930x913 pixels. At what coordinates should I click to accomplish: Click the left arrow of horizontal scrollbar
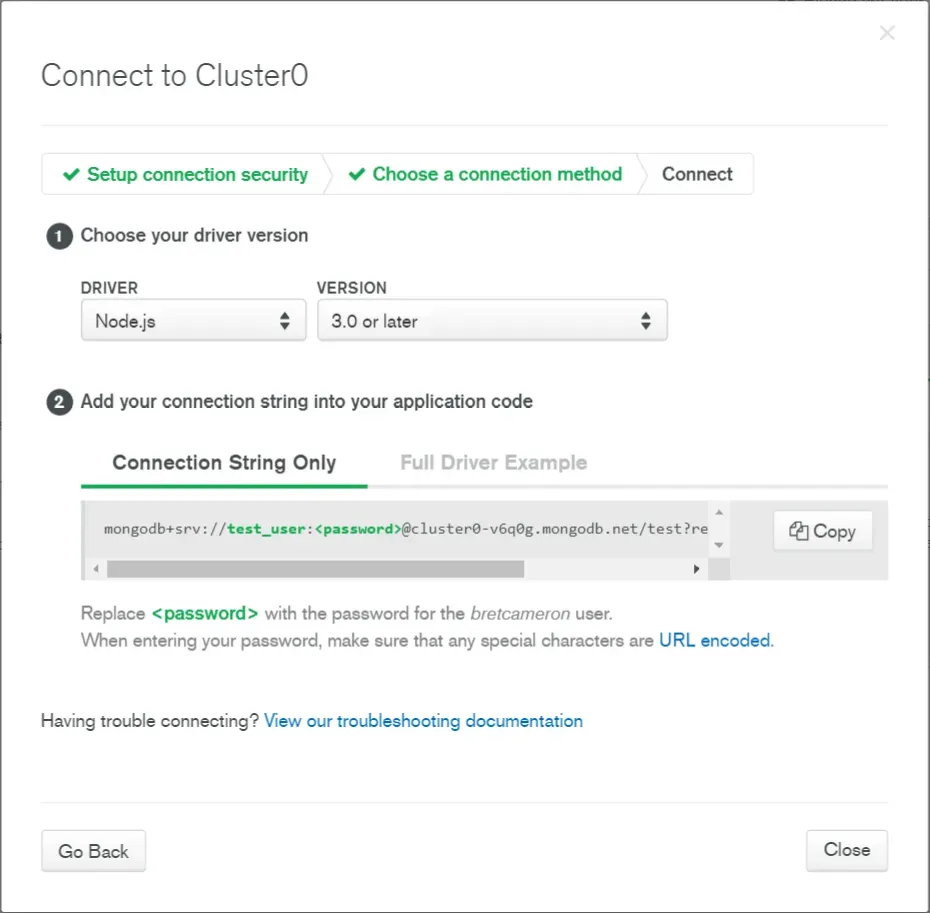pyautogui.click(x=96, y=569)
